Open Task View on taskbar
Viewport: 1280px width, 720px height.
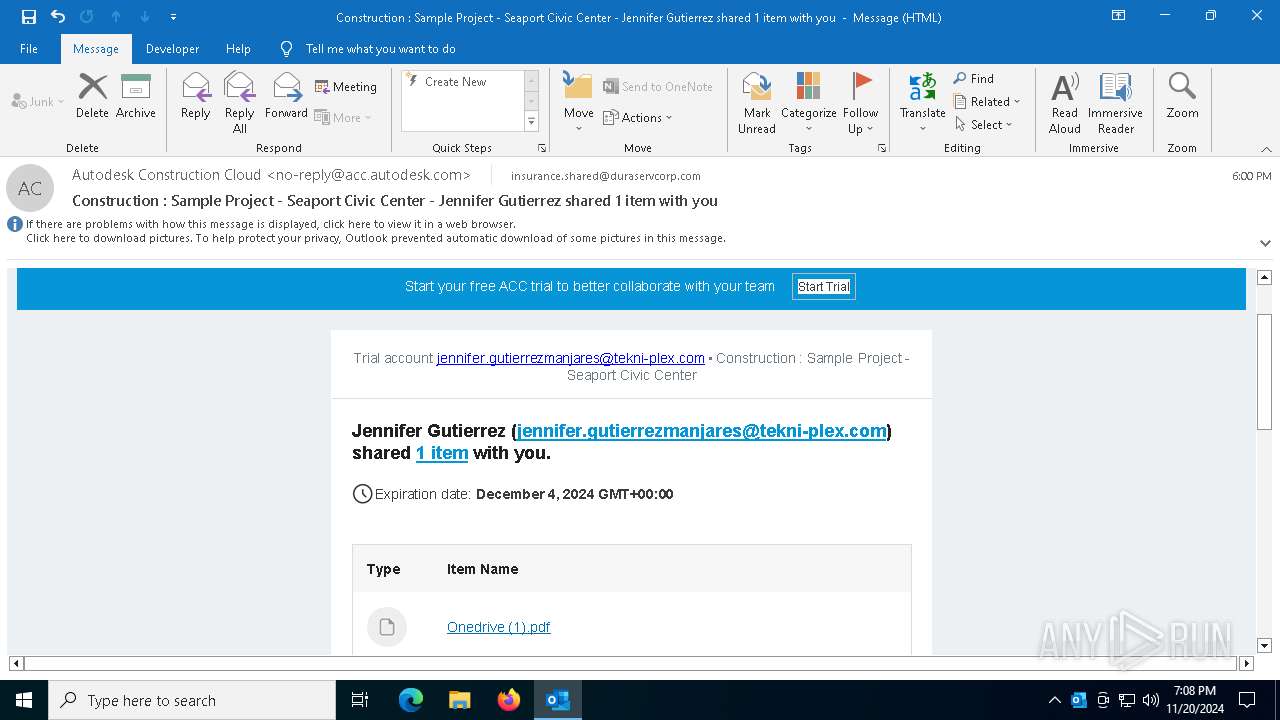pos(360,700)
